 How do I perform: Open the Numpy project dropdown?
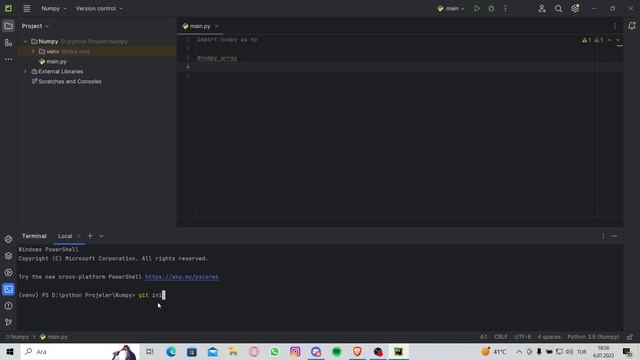(x=54, y=9)
